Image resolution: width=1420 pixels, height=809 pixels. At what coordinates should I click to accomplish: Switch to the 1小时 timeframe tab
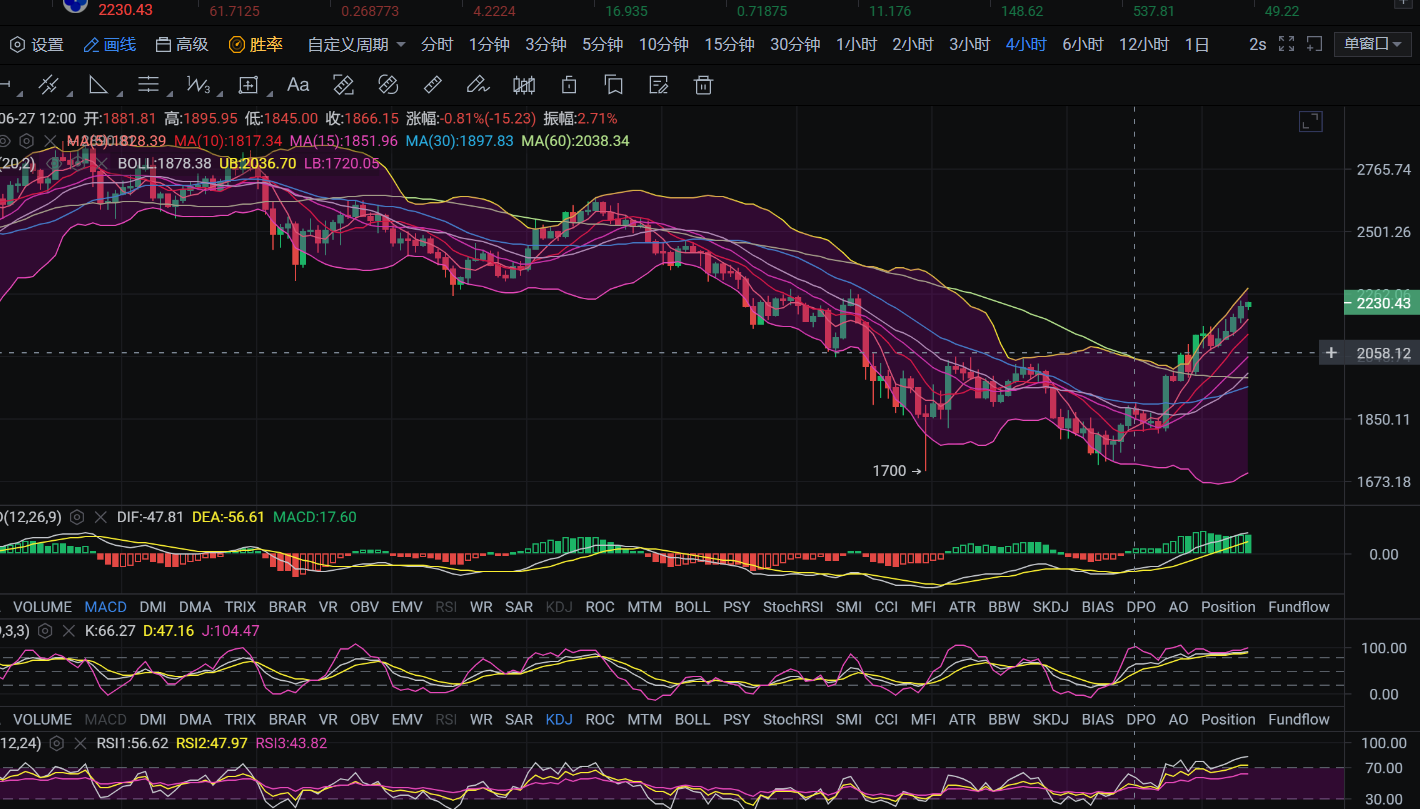click(857, 44)
